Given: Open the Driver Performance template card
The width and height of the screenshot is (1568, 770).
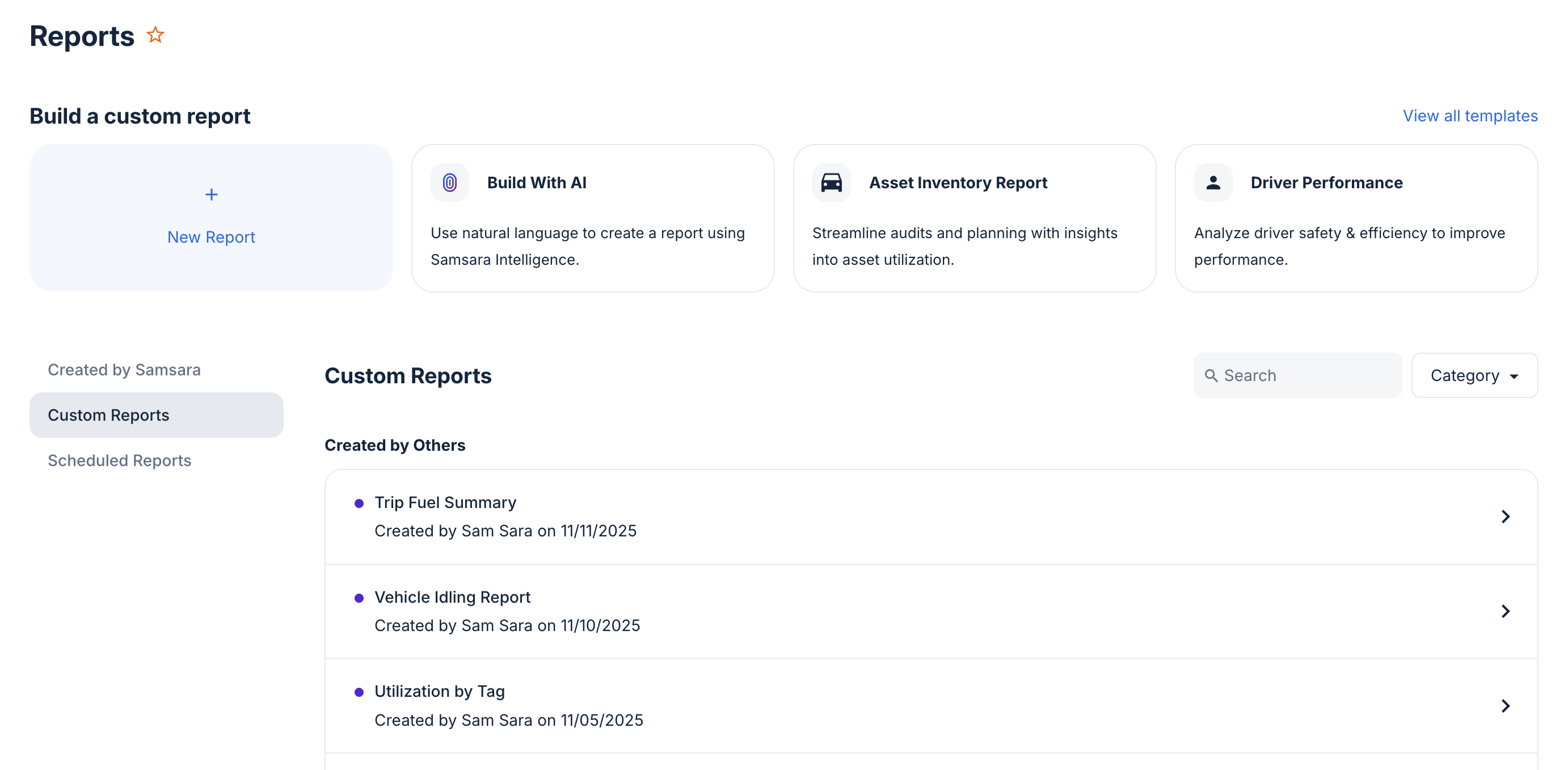Looking at the screenshot, I should 1356,219.
